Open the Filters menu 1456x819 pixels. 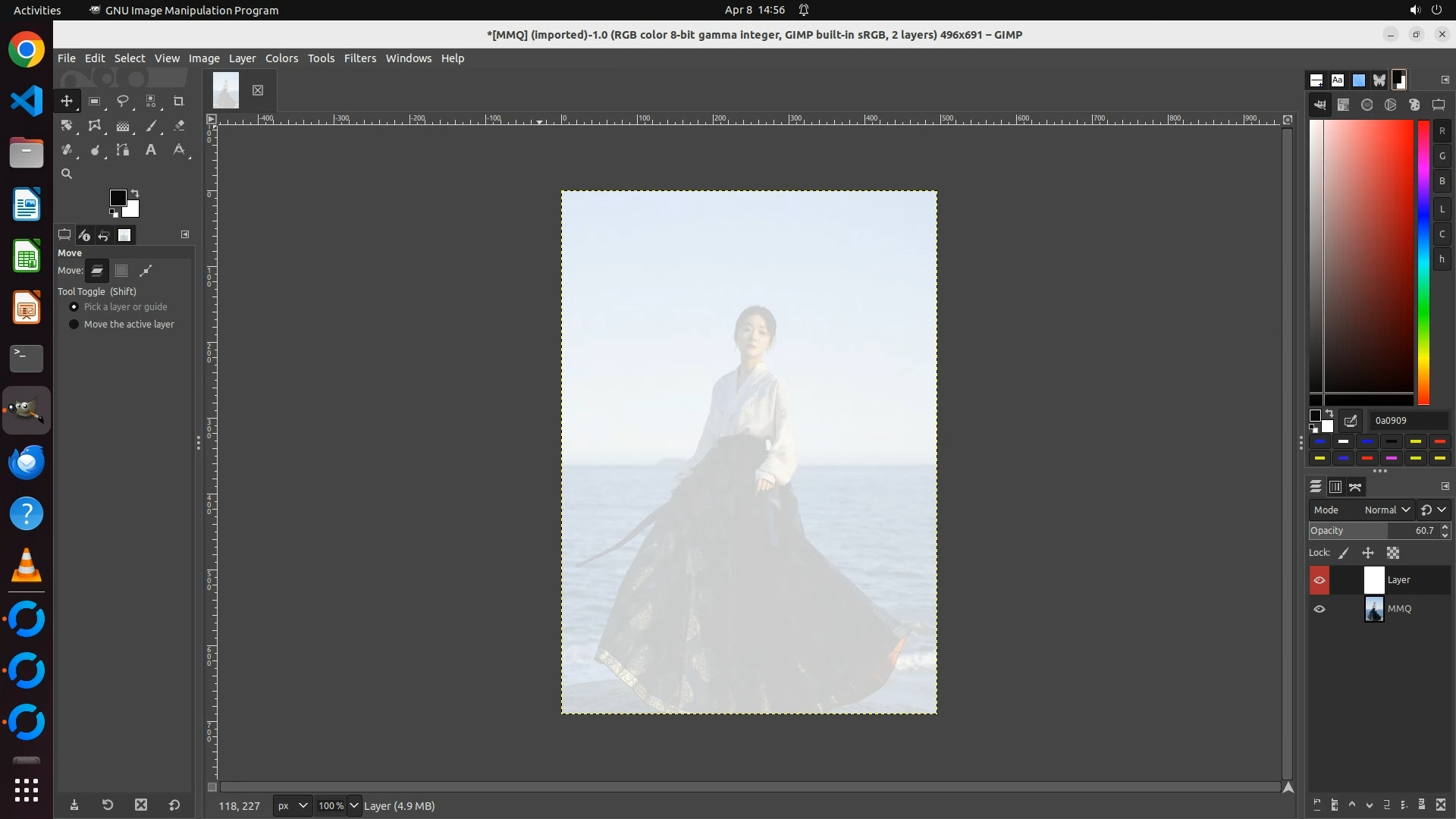(359, 58)
